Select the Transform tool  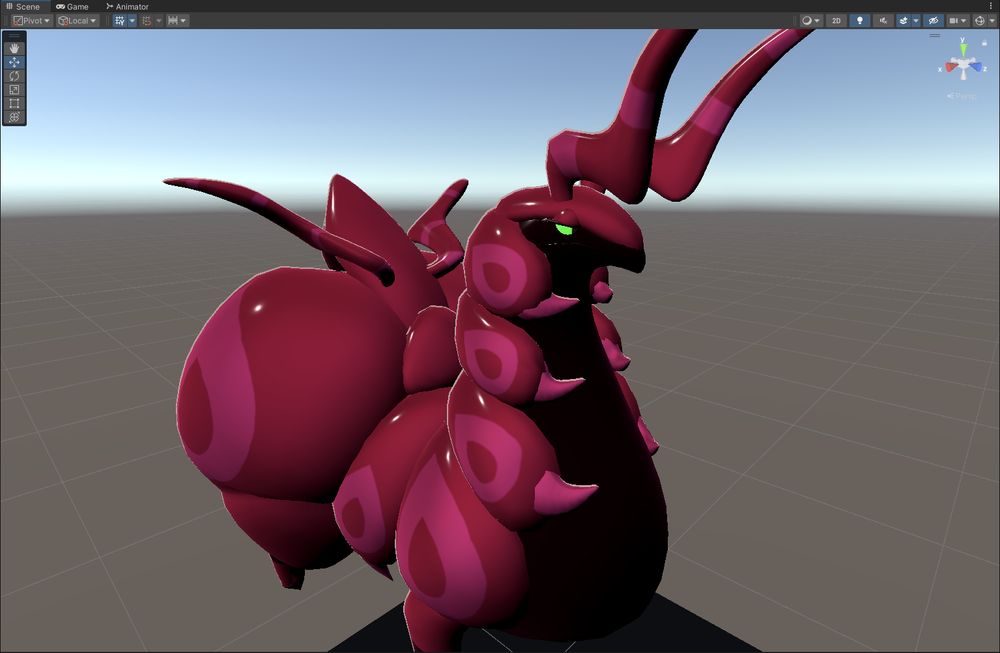click(x=14, y=117)
